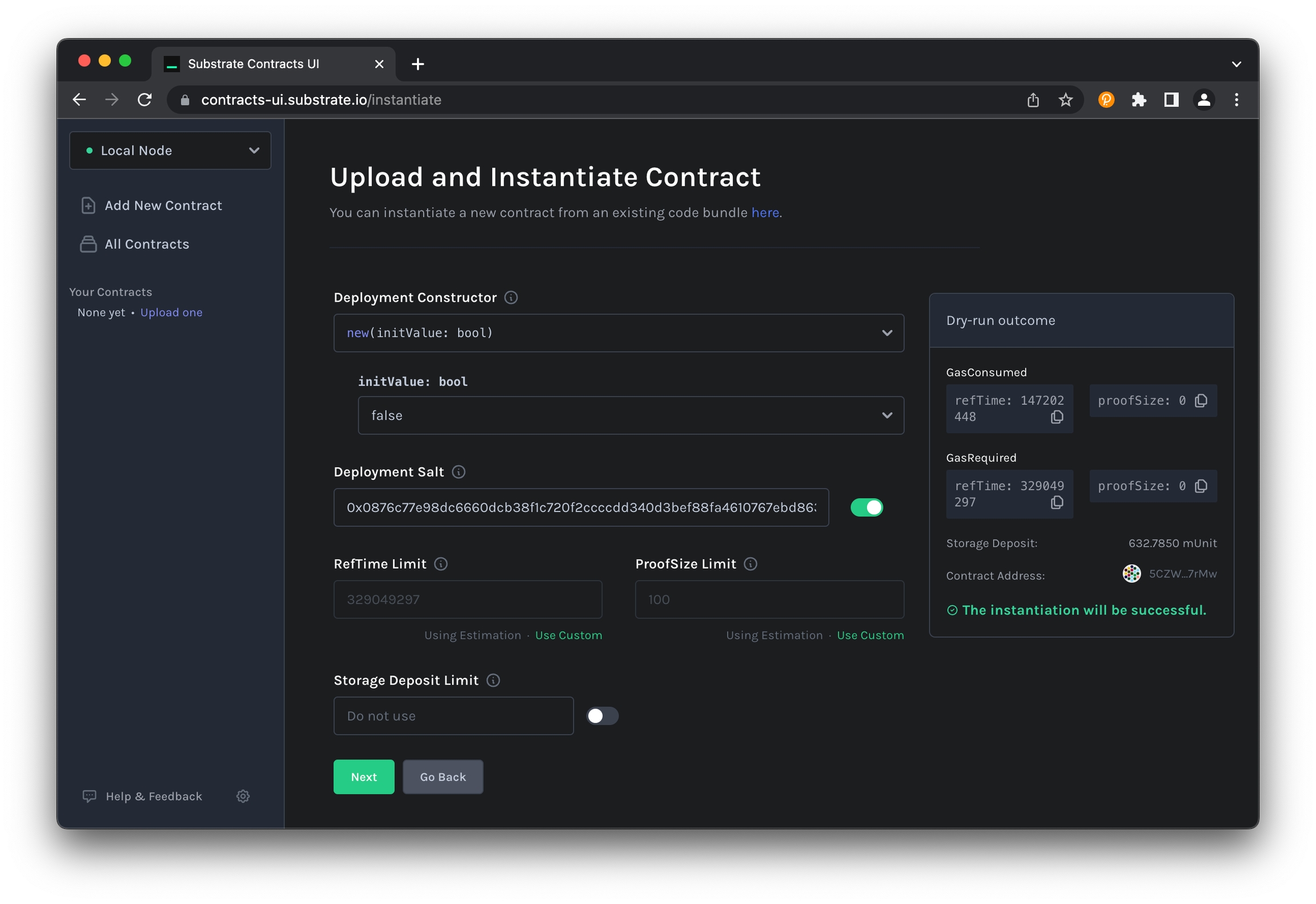Click info icon beside Deployment Constructor
This screenshot has width=1316, height=904.
click(511, 298)
